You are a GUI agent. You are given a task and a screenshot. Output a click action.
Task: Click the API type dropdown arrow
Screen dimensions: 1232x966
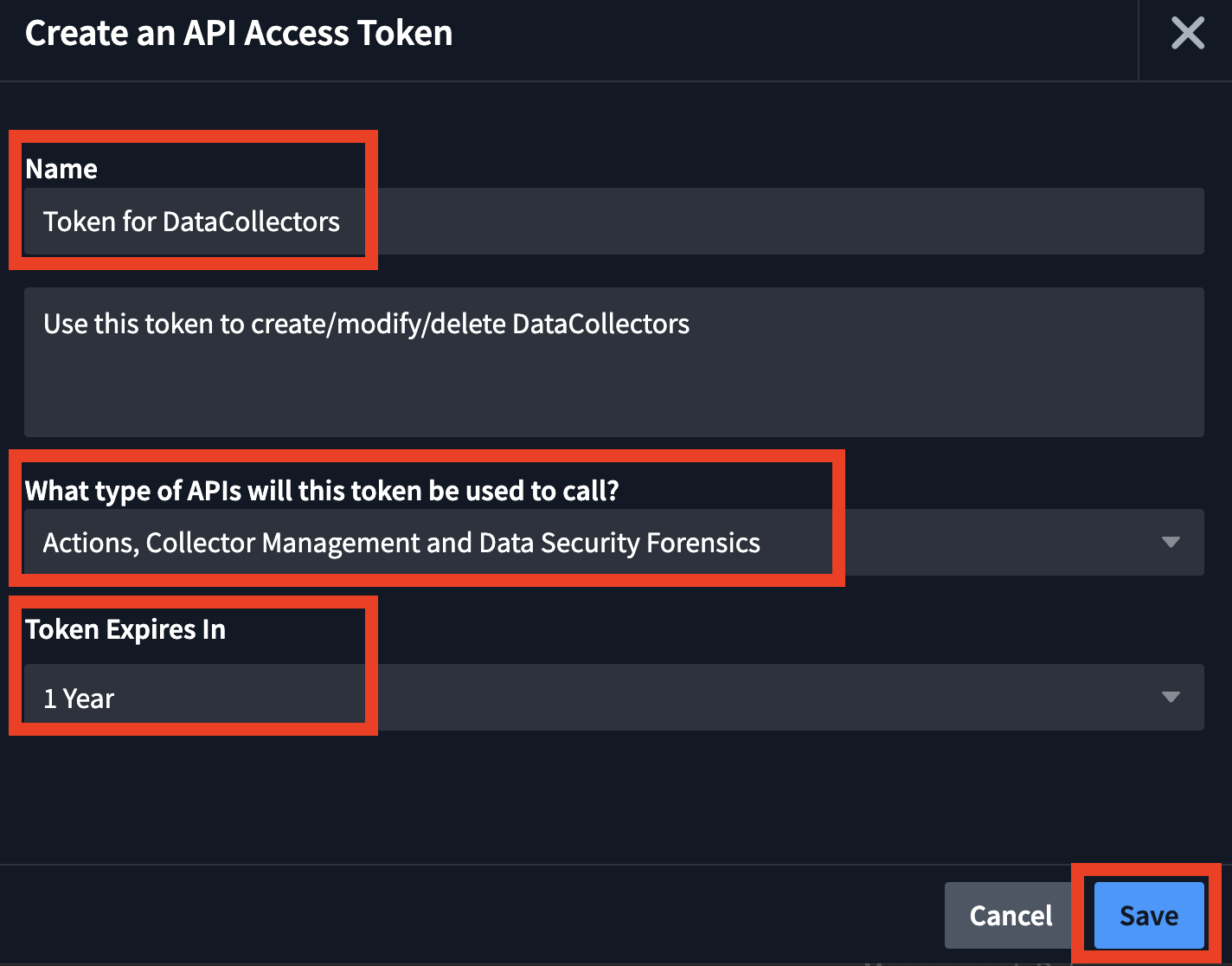point(1171,543)
